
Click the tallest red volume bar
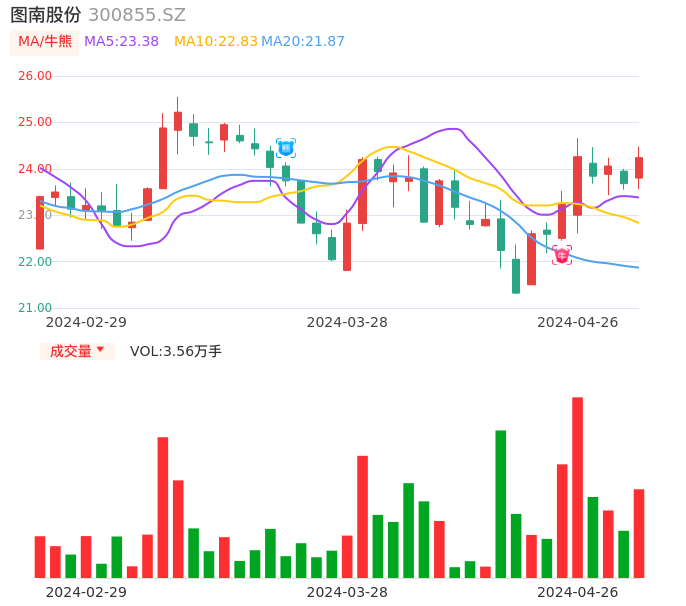pos(577,487)
